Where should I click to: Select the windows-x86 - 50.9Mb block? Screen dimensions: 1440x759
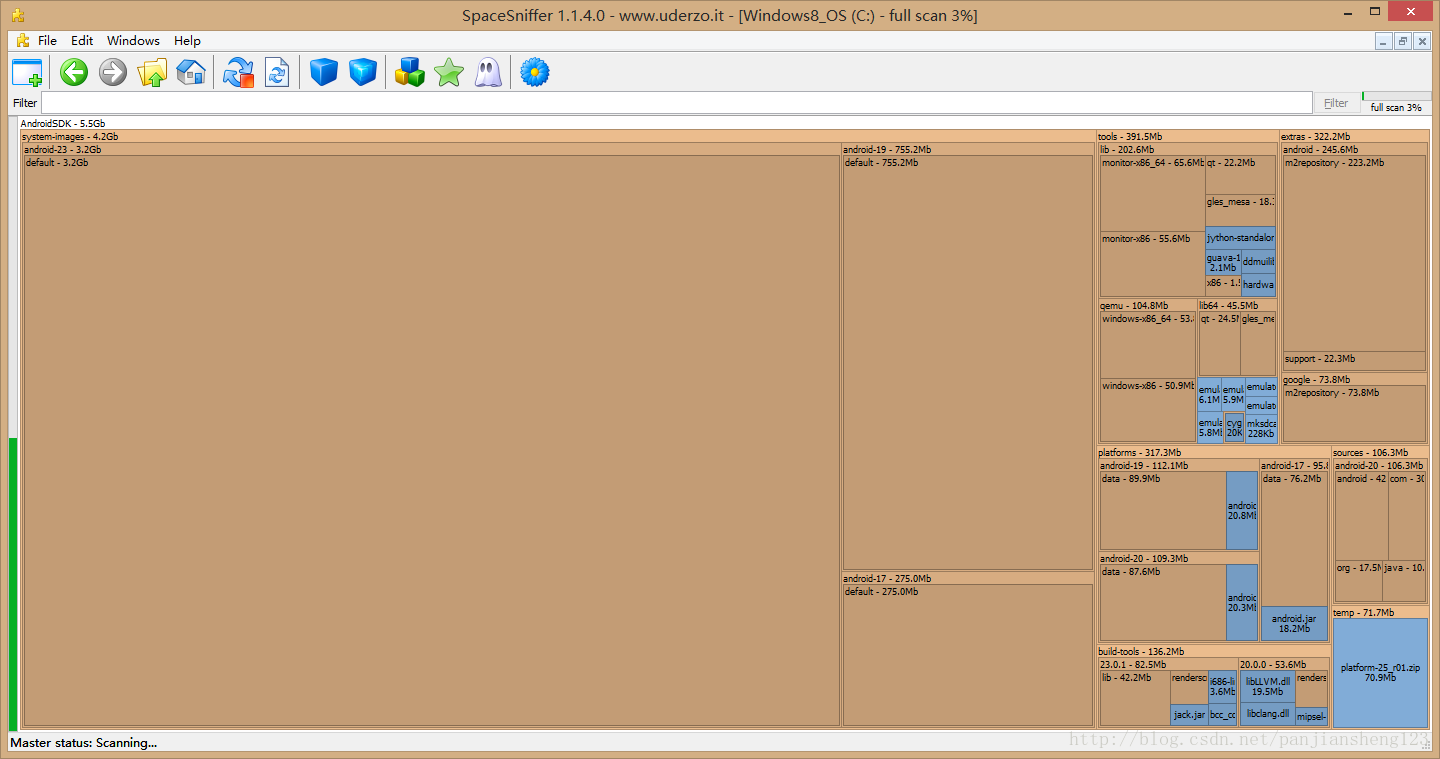1148,410
